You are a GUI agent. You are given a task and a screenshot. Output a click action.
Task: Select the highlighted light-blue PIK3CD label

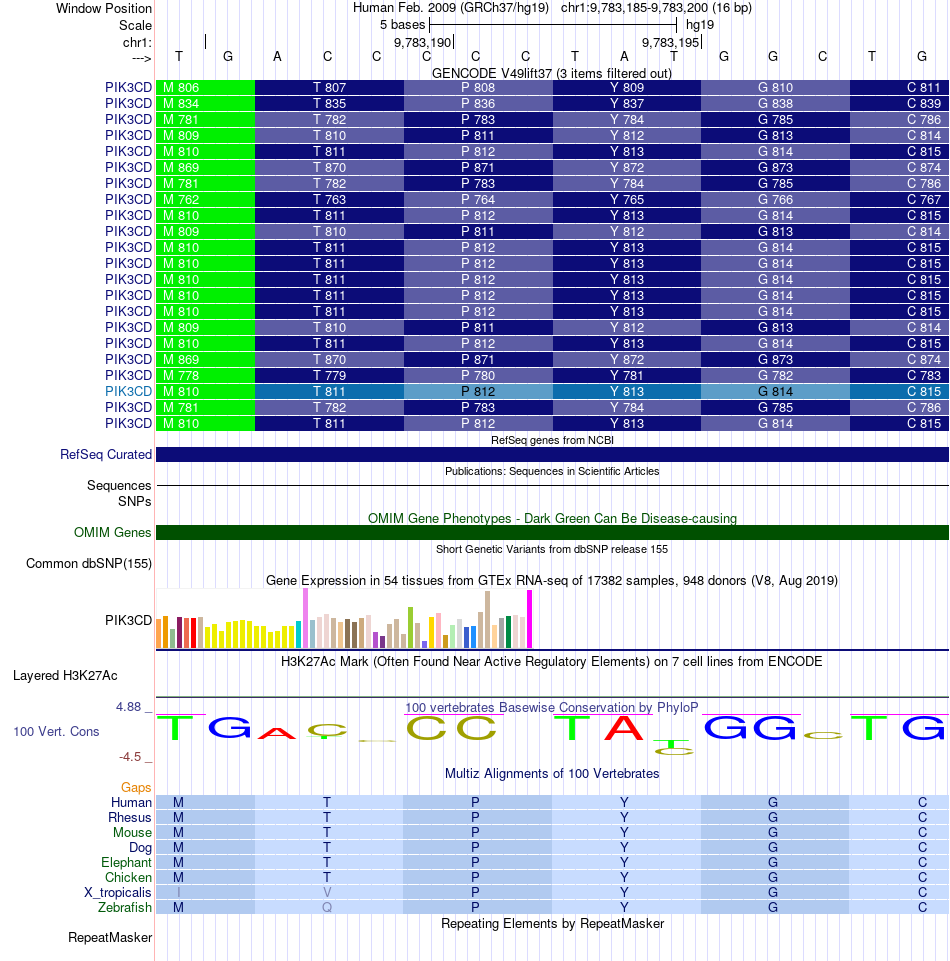tap(128, 391)
